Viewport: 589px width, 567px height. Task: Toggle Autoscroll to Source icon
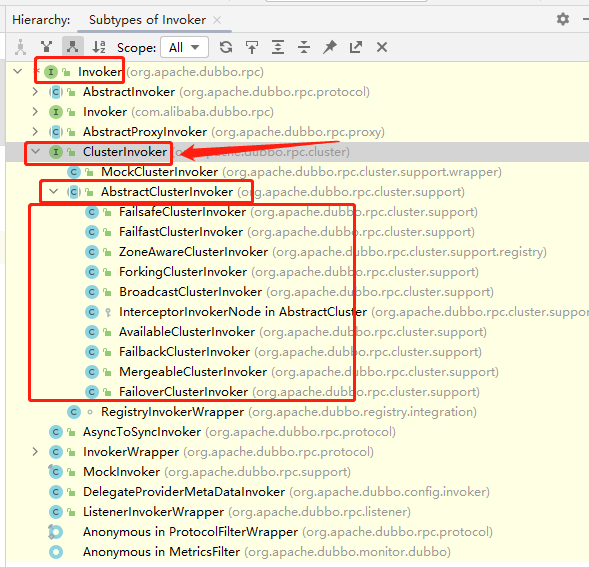(x=252, y=47)
